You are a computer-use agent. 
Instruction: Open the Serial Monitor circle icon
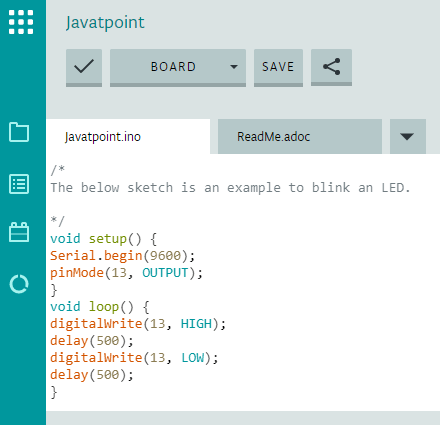coord(19,284)
